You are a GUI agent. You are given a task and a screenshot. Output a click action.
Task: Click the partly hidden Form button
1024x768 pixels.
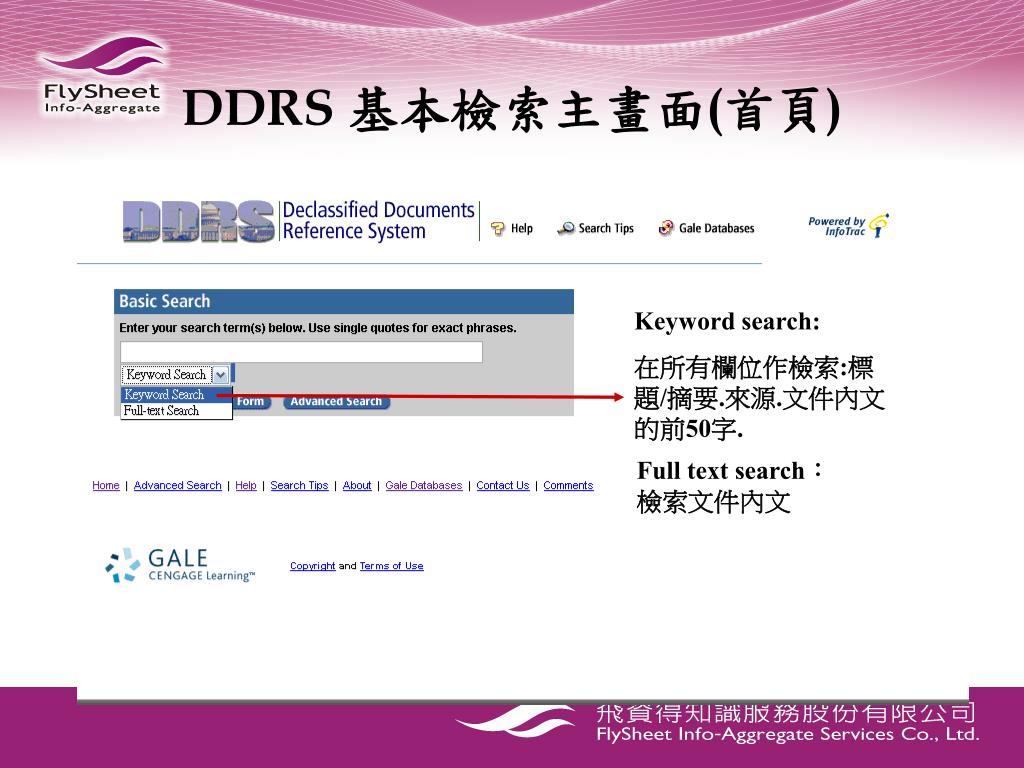(251, 402)
